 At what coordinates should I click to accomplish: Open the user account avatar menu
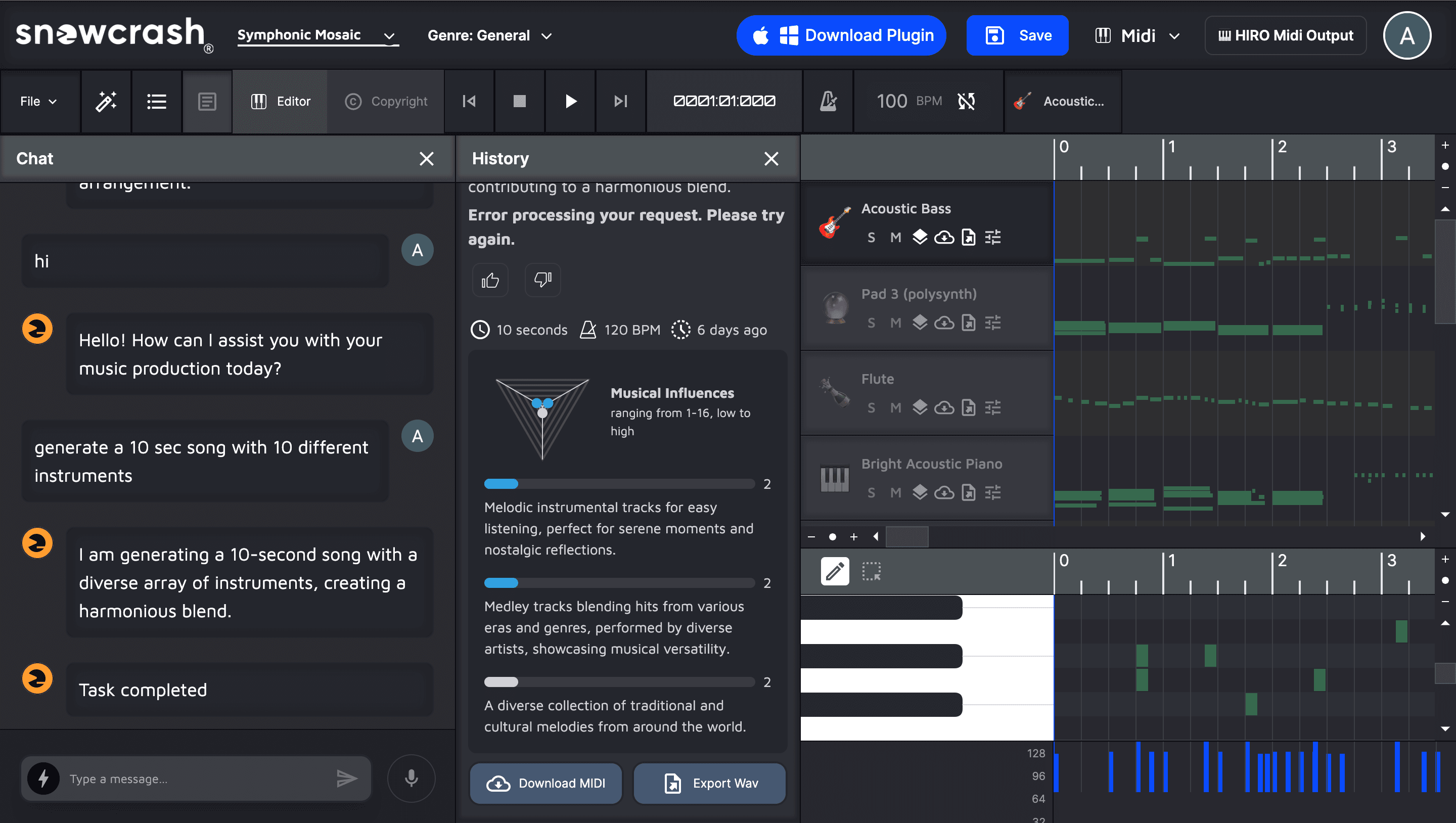[x=1407, y=35]
